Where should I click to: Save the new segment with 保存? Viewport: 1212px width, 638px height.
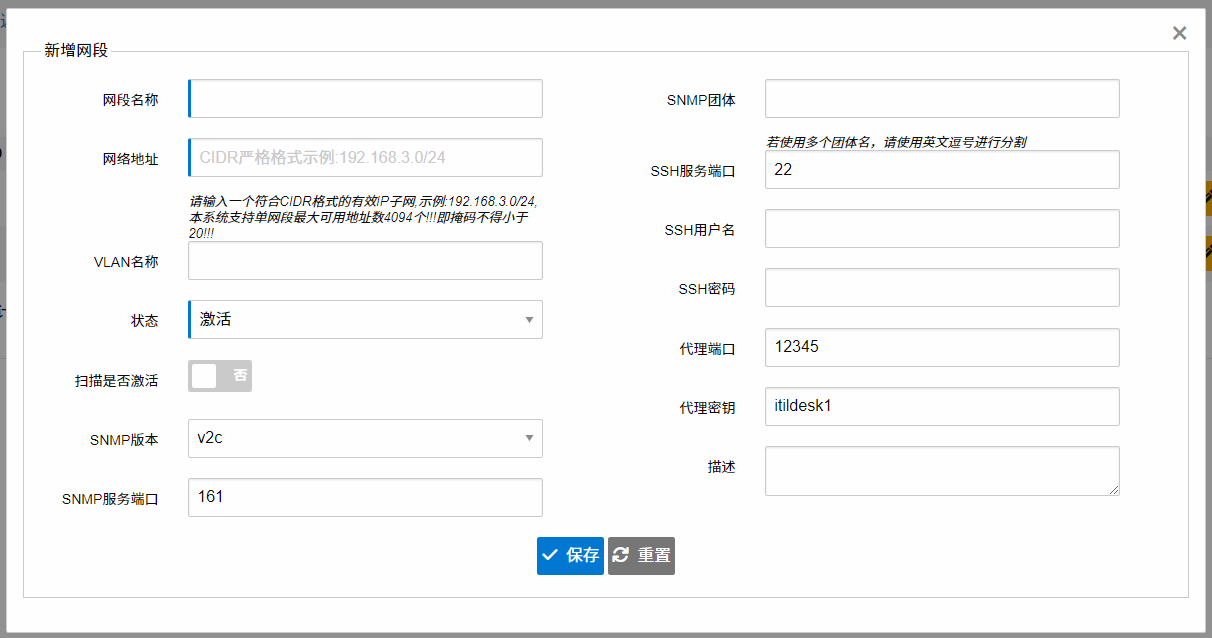(570, 555)
